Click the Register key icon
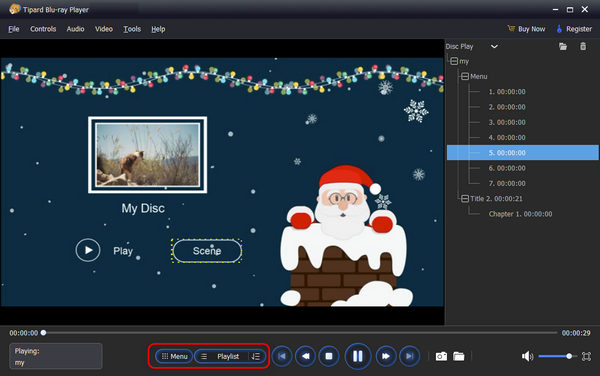Image resolution: width=600 pixels, height=376 pixels. click(x=559, y=29)
